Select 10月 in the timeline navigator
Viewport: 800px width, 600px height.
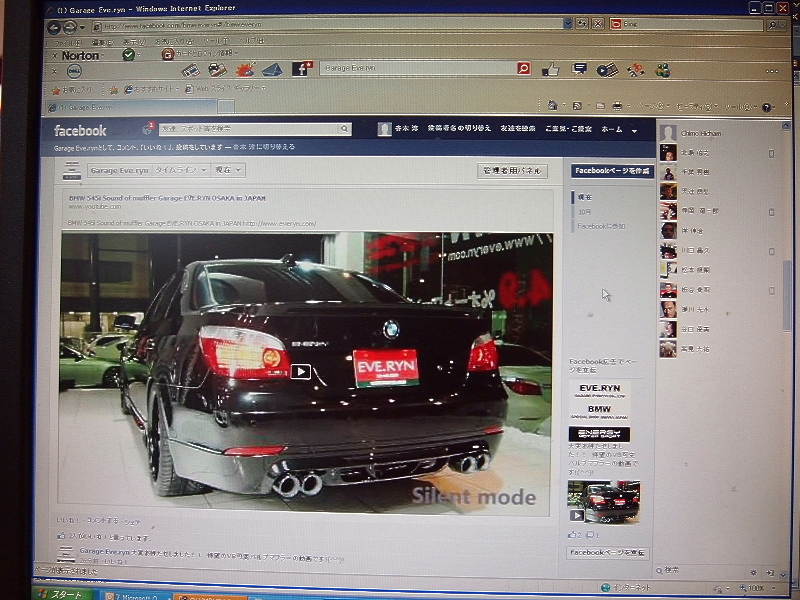pyautogui.click(x=584, y=212)
